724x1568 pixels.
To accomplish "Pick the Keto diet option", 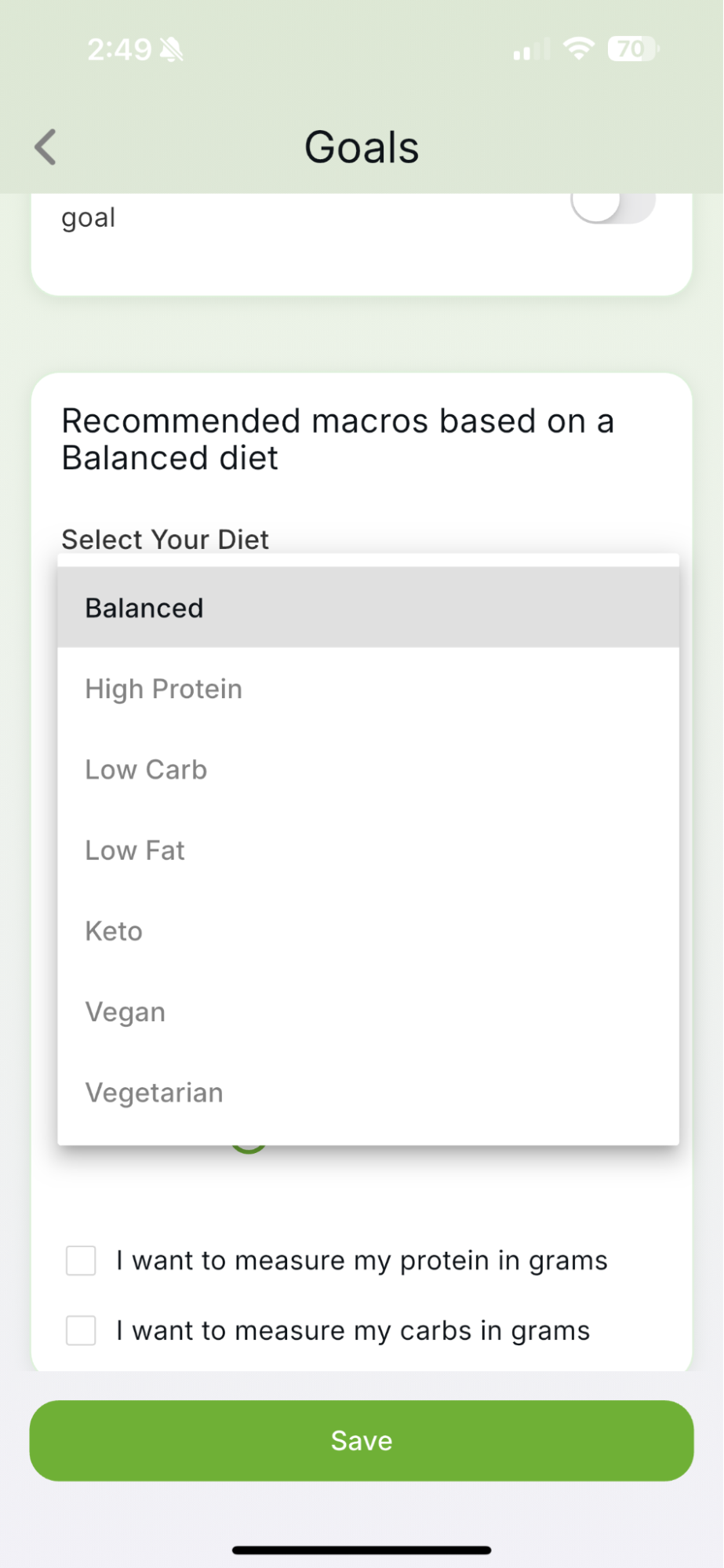I will coord(369,931).
